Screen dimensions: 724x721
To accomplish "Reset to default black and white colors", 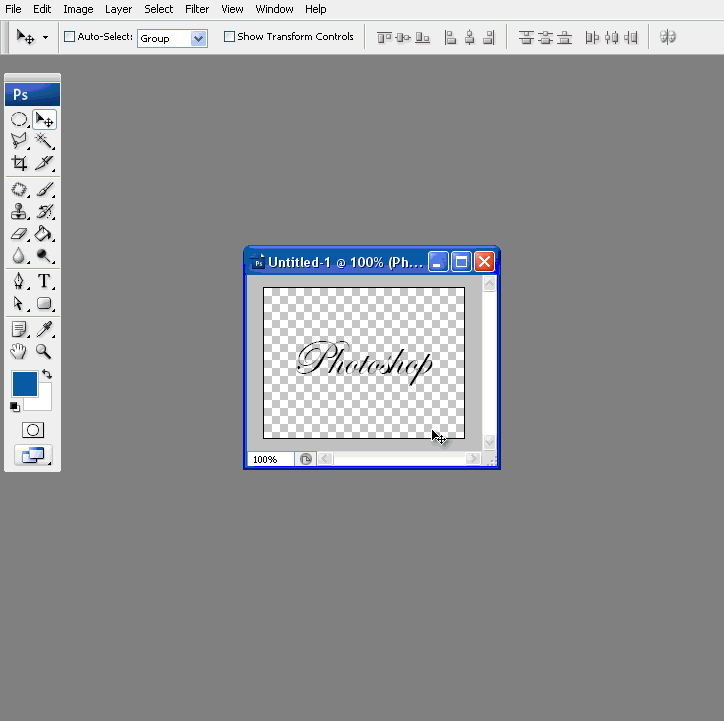I will pos(15,406).
